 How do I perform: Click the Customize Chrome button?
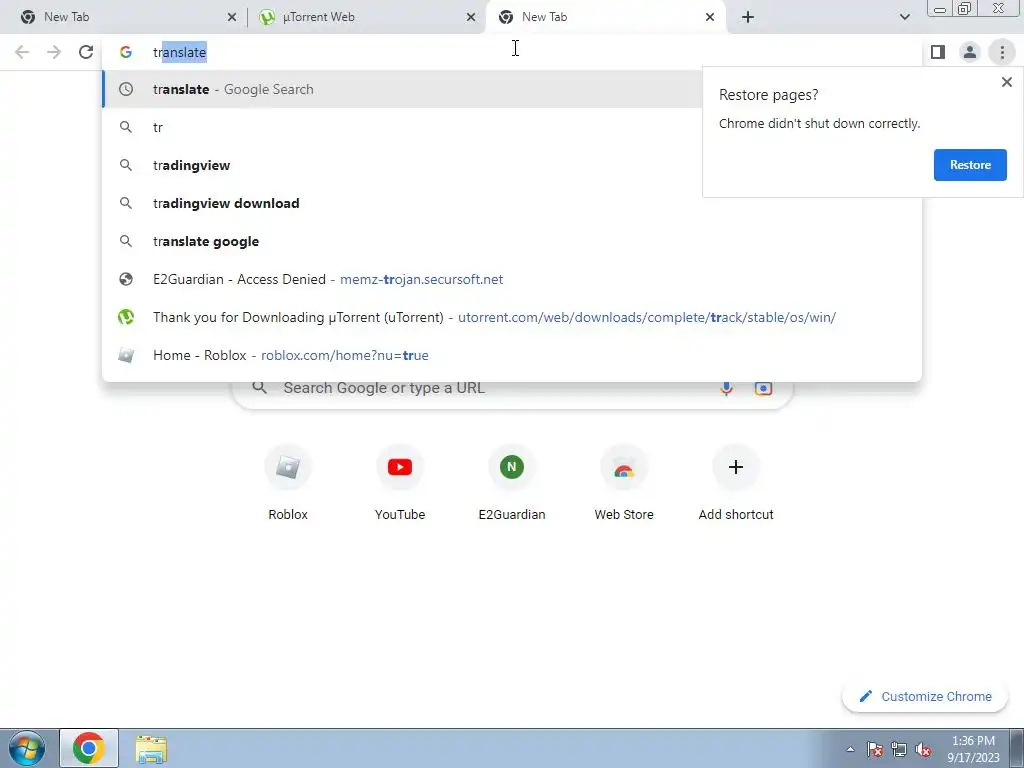925,697
